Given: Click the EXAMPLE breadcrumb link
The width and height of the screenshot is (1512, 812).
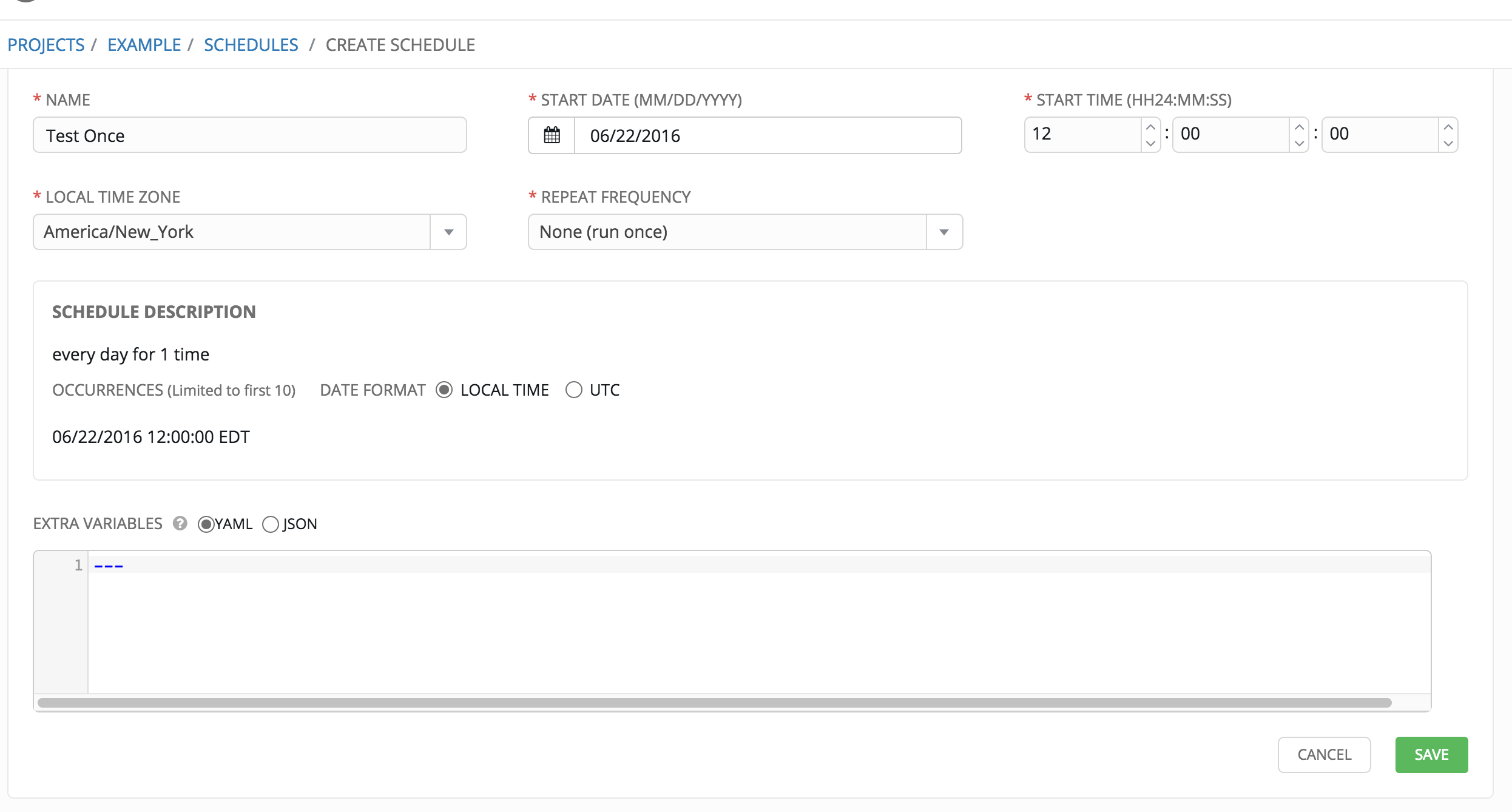Looking at the screenshot, I should [144, 44].
